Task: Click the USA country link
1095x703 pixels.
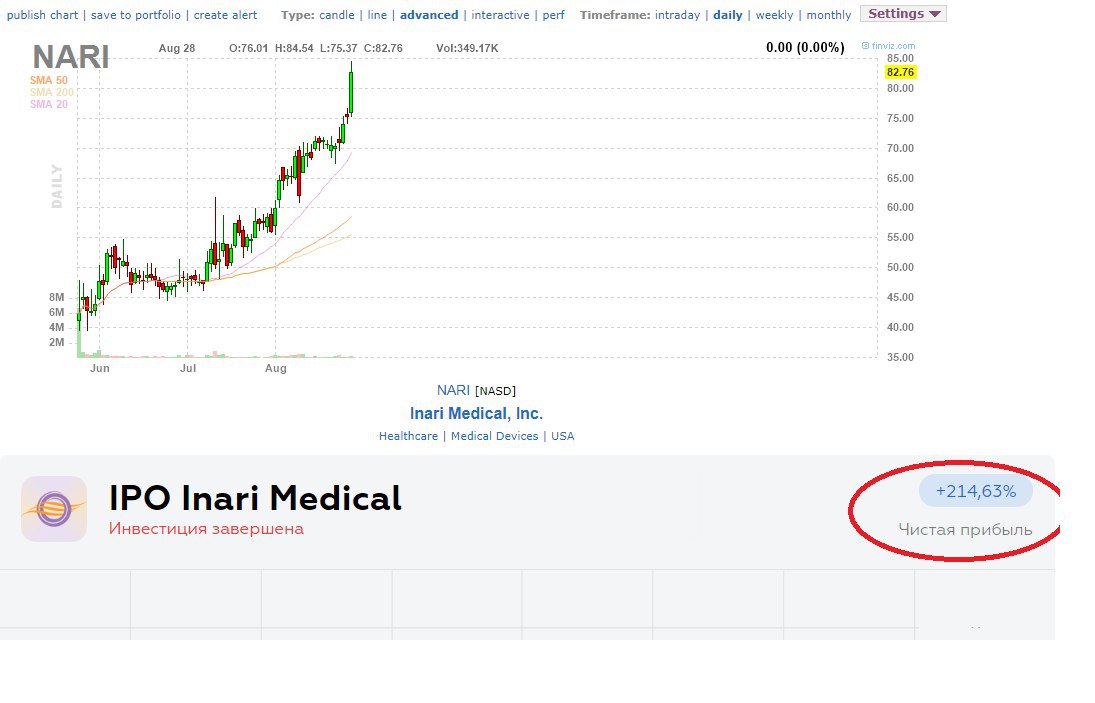Action: coord(562,436)
